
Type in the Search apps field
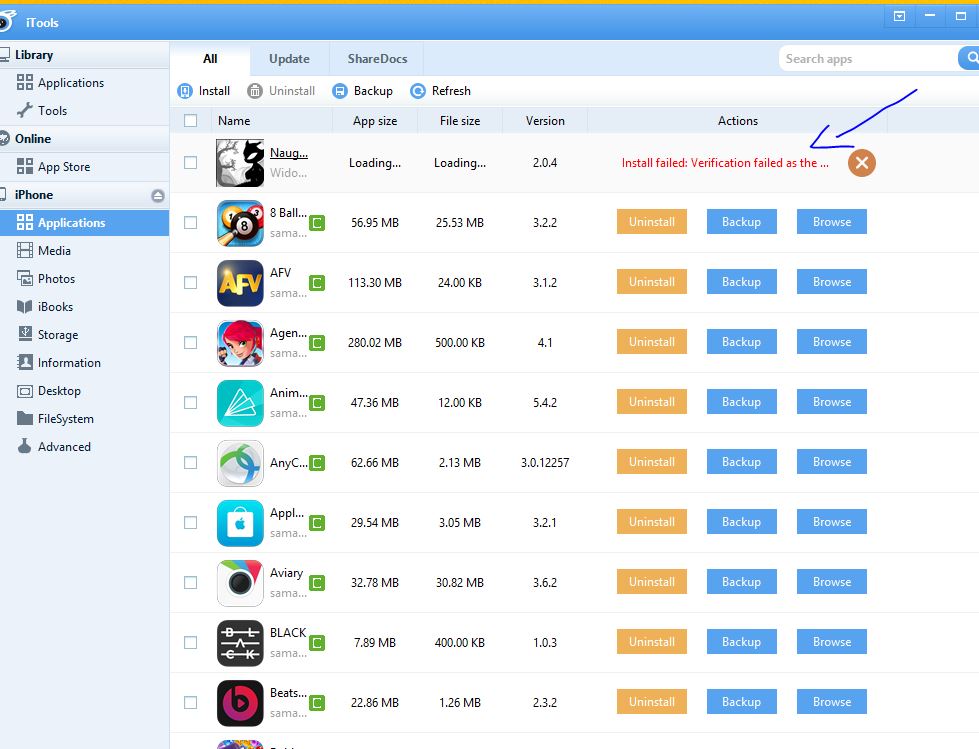pyautogui.click(x=865, y=59)
